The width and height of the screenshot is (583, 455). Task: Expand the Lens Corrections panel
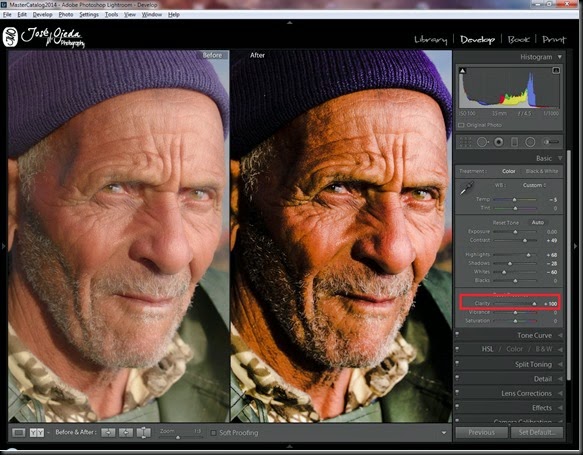560,393
